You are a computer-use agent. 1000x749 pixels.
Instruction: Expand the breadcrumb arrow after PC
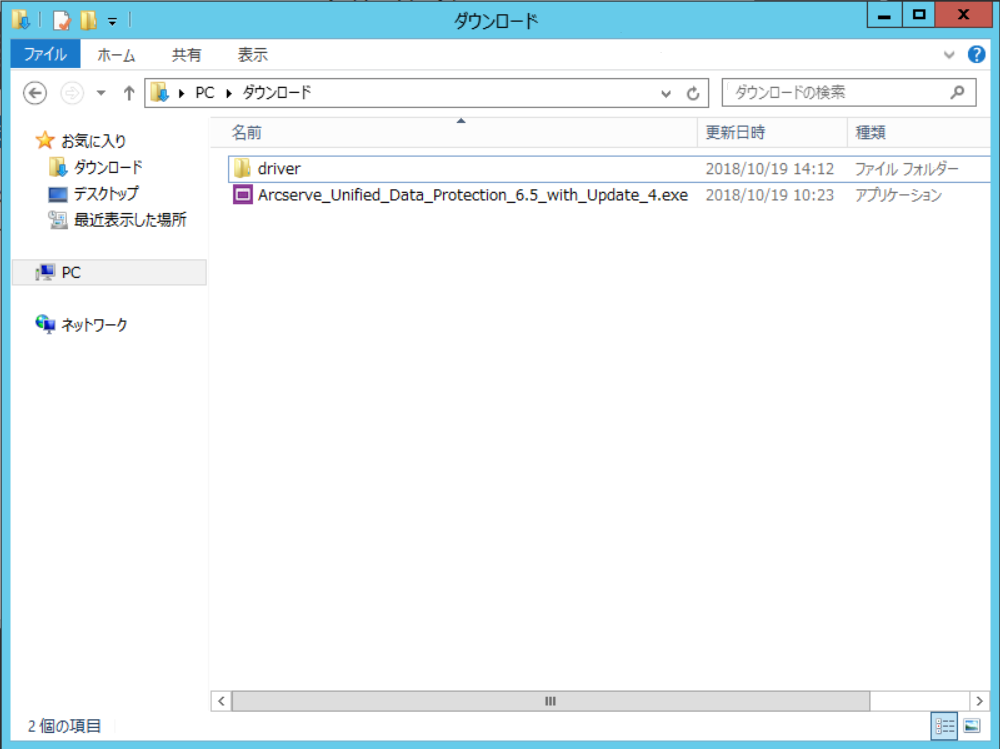(x=228, y=93)
